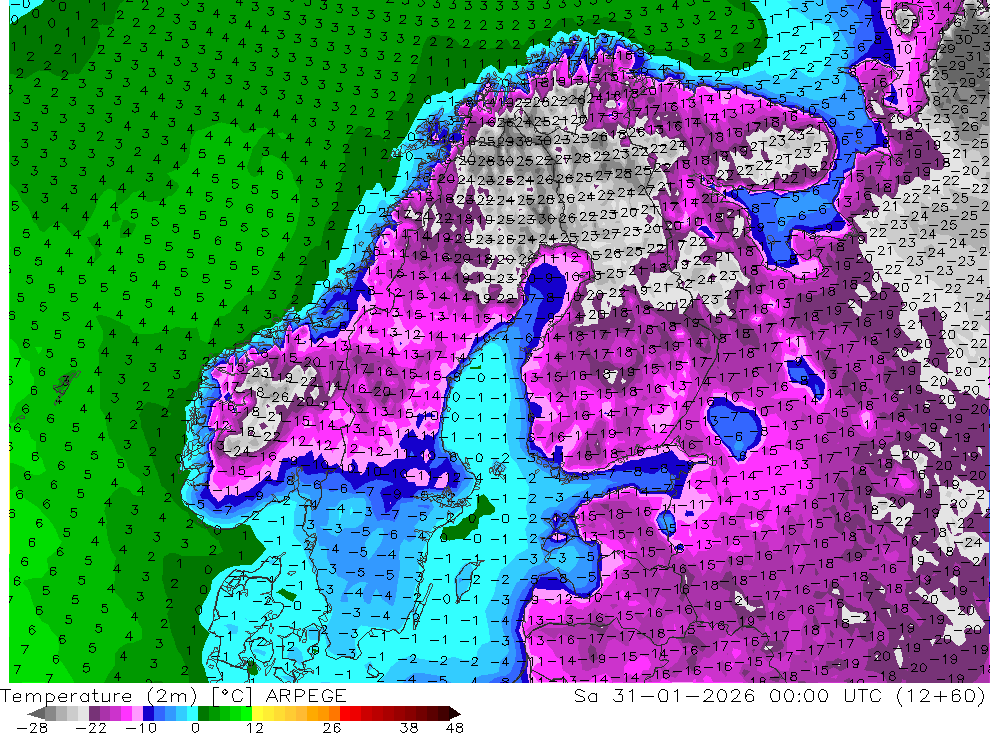Click the dark maroon right arrow legend end

455,713
